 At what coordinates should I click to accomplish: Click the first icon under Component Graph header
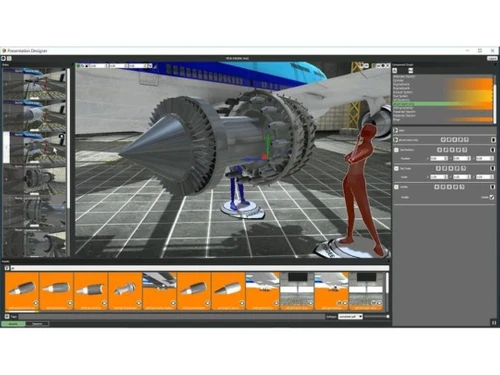point(395,70)
